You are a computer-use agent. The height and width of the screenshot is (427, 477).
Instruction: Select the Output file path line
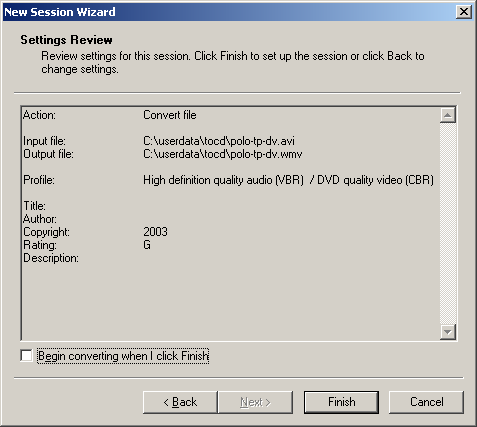click(x=163, y=154)
